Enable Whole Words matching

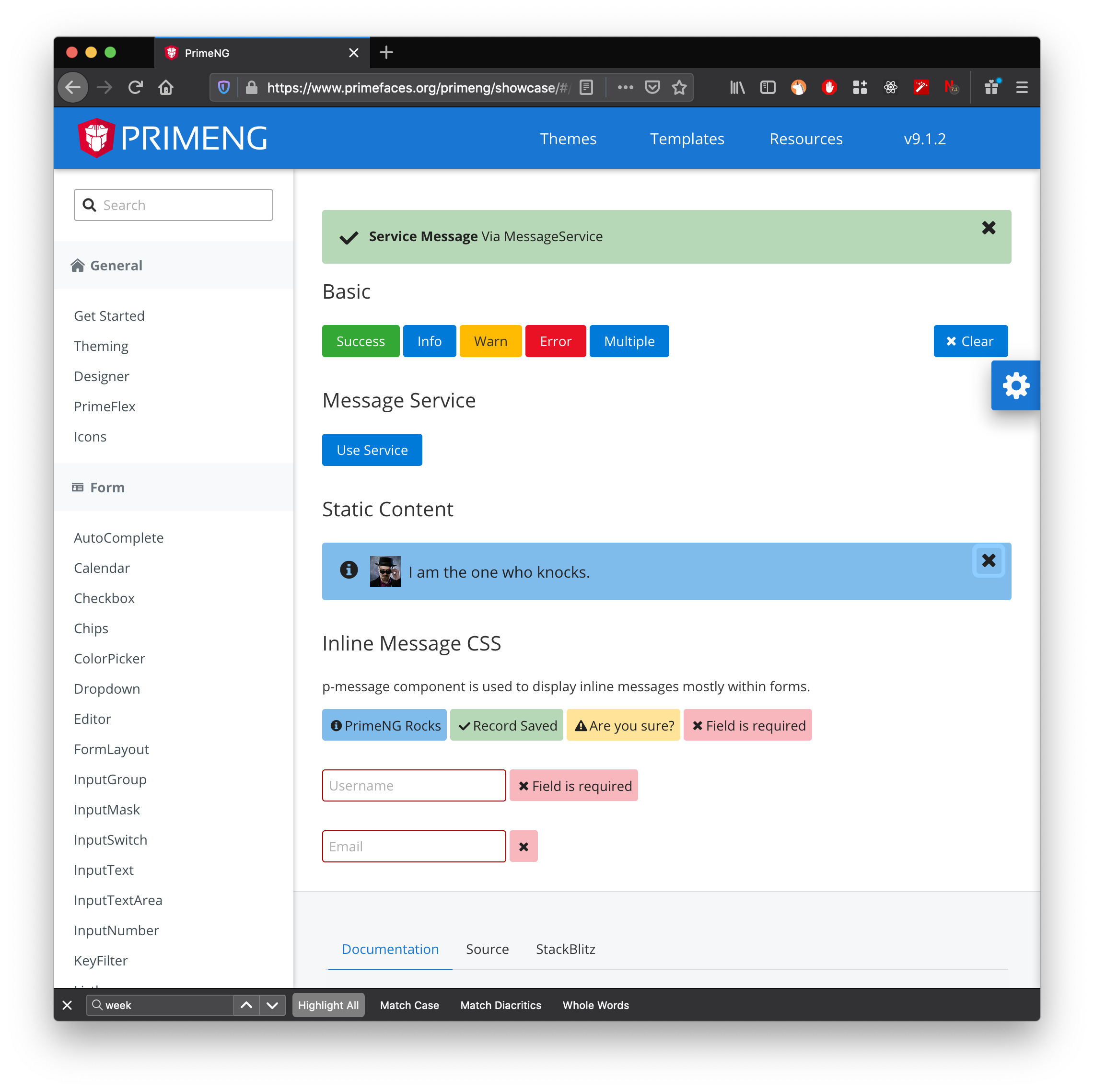click(595, 1005)
